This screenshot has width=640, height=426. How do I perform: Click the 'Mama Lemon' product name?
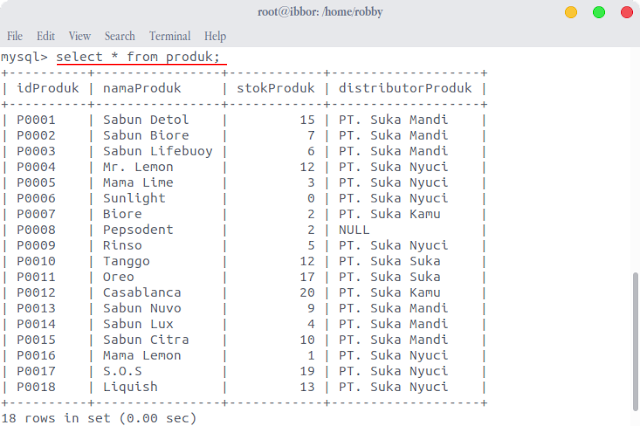(142, 355)
